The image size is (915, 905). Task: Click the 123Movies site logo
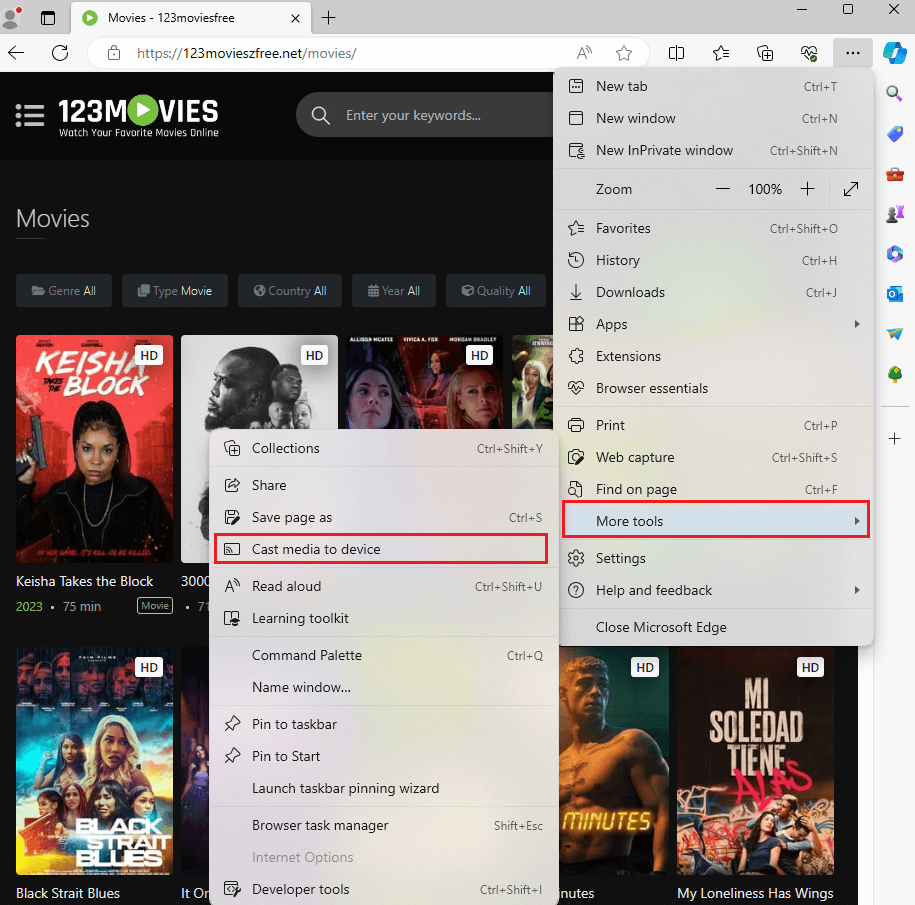coord(138,116)
